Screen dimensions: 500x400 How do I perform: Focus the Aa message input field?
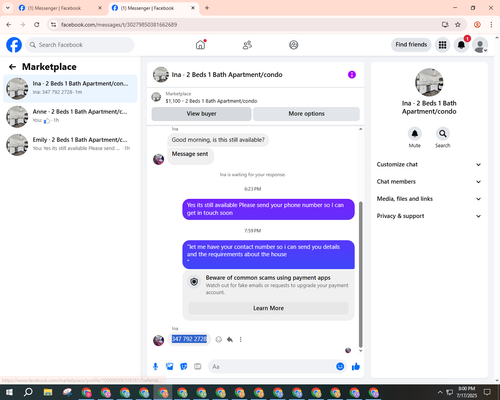272,367
